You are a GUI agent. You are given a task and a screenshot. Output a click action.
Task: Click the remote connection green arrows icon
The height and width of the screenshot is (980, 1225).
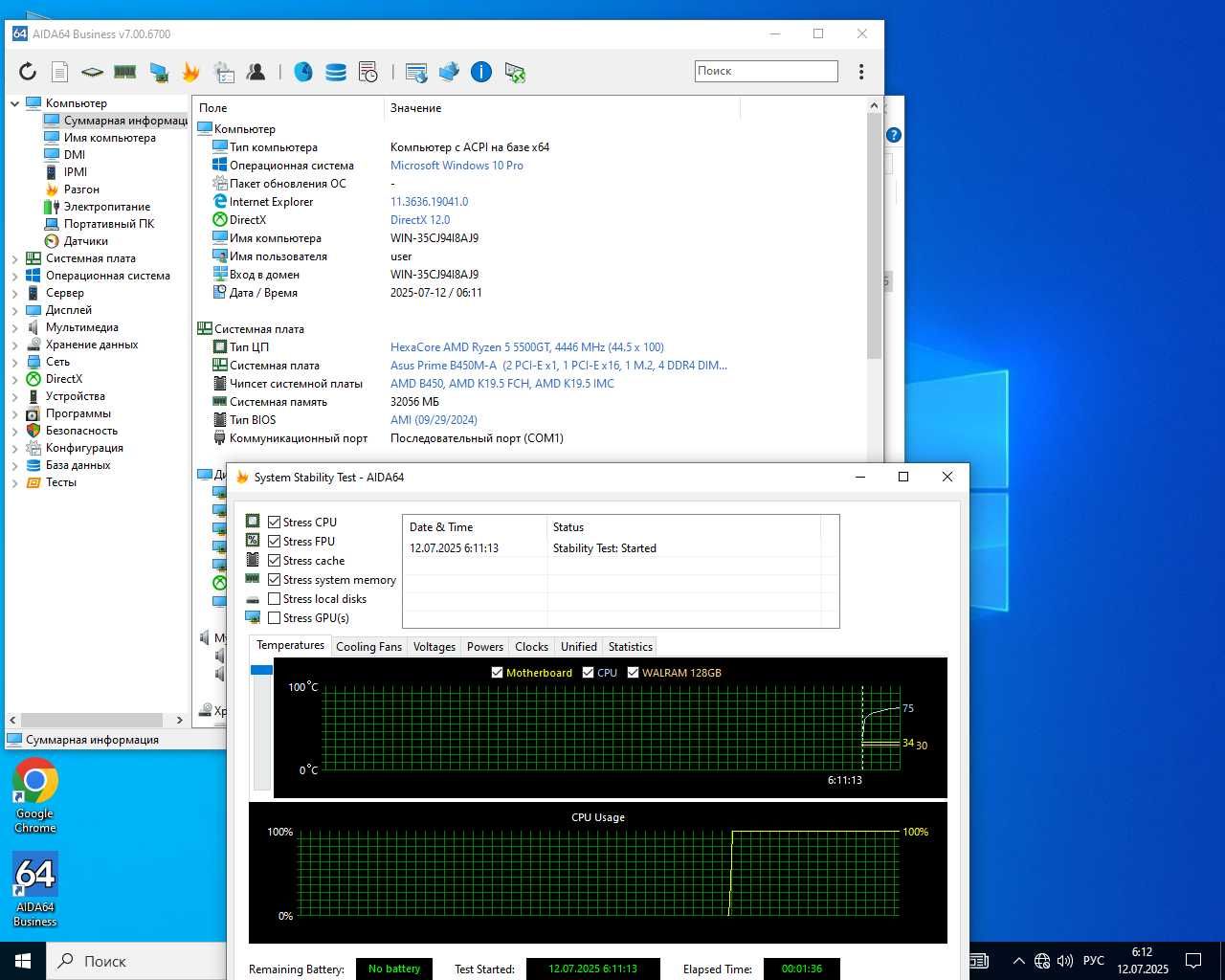(x=515, y=72)
